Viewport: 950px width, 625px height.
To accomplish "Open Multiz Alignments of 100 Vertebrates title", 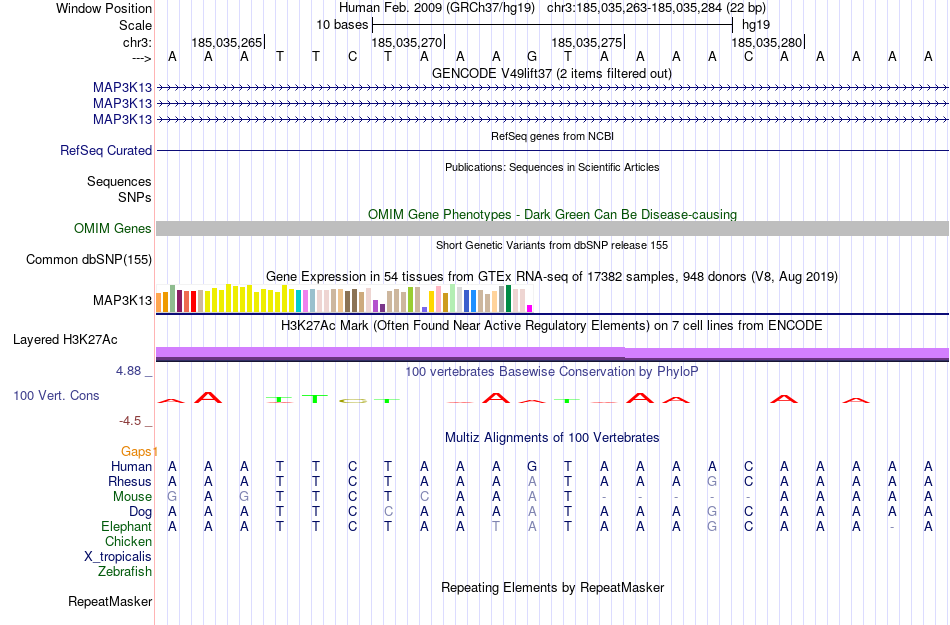I will (x=552, y=438).
